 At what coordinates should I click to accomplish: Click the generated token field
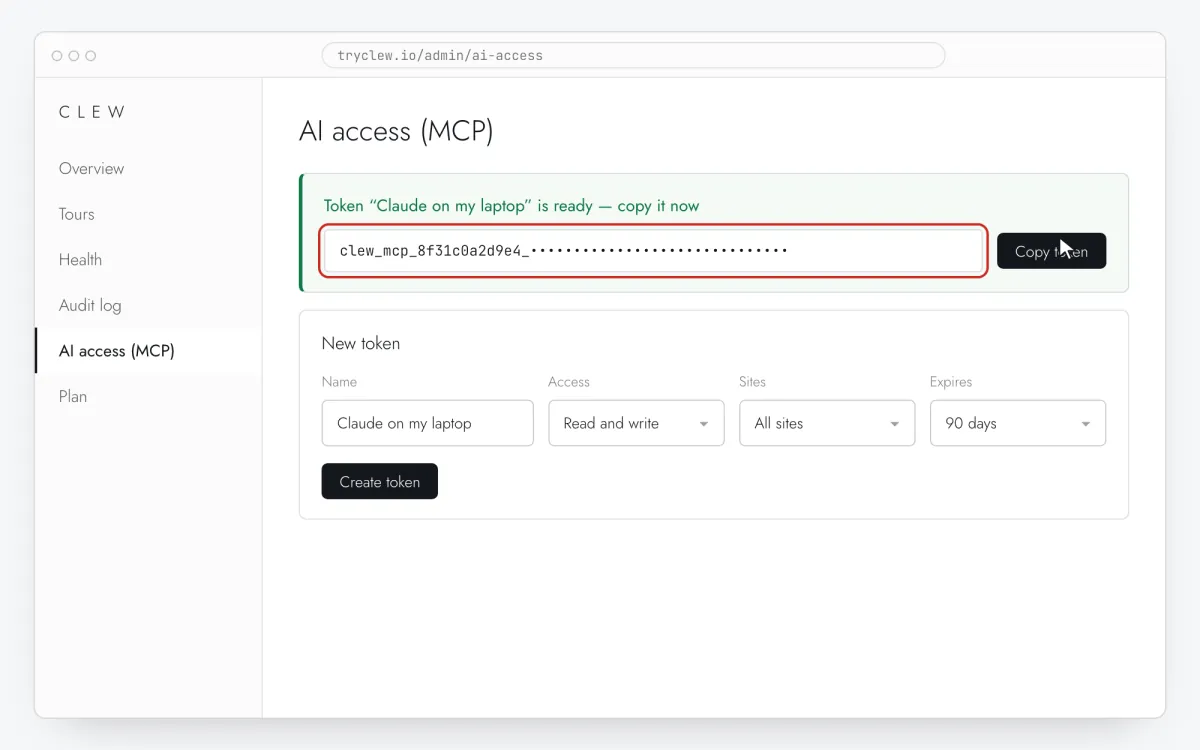click(653, 251)
